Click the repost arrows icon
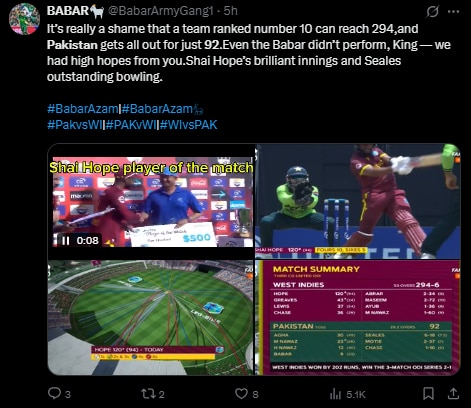This screenshot has height=408, width=471. [x=148, y=394]
